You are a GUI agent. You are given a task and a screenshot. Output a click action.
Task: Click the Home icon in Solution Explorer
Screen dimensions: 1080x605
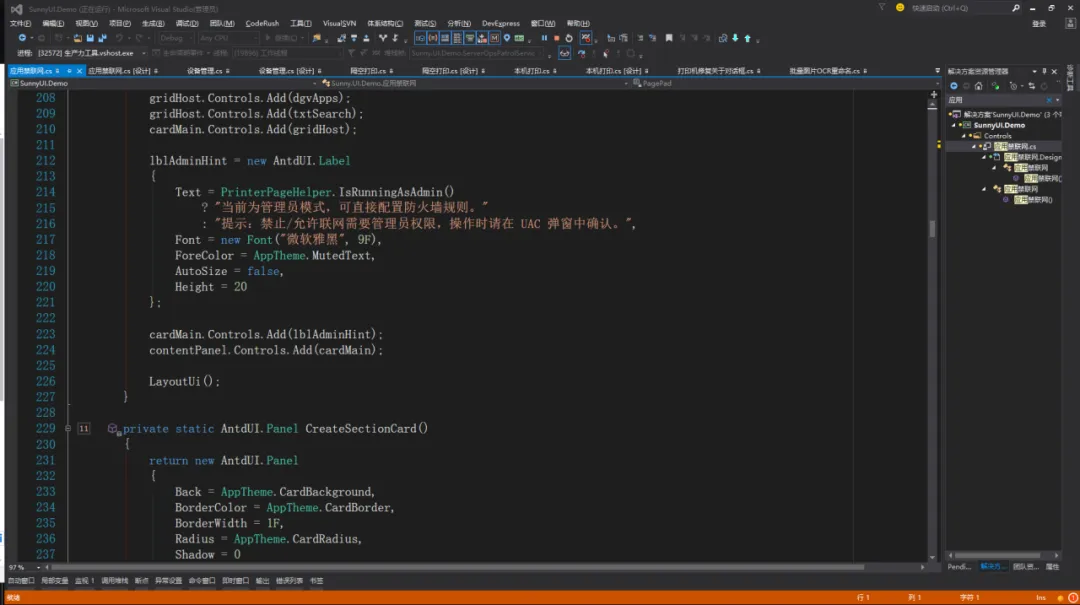979,86
